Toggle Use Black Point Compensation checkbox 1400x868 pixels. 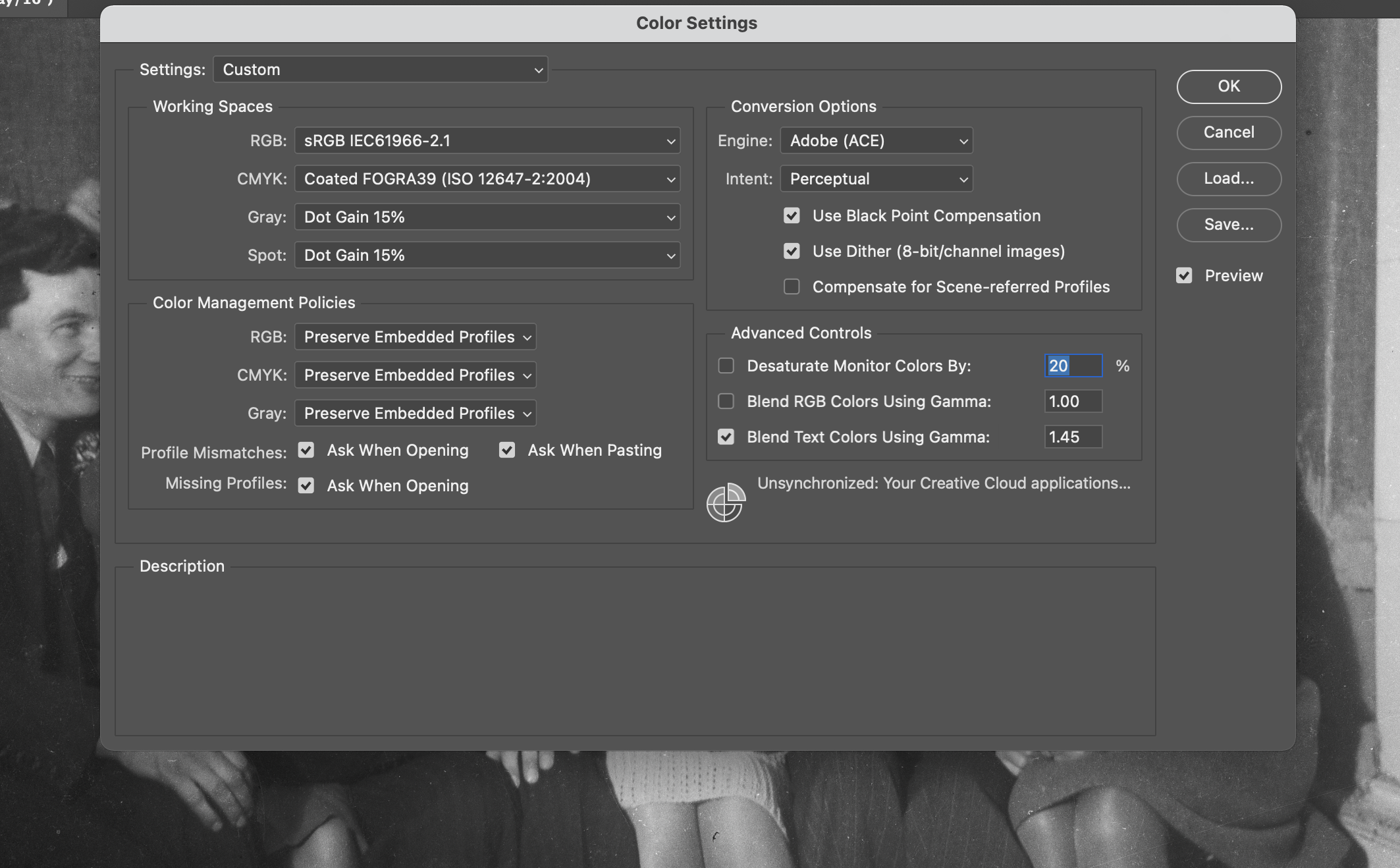pyautogui.click(x=792, y=216)
